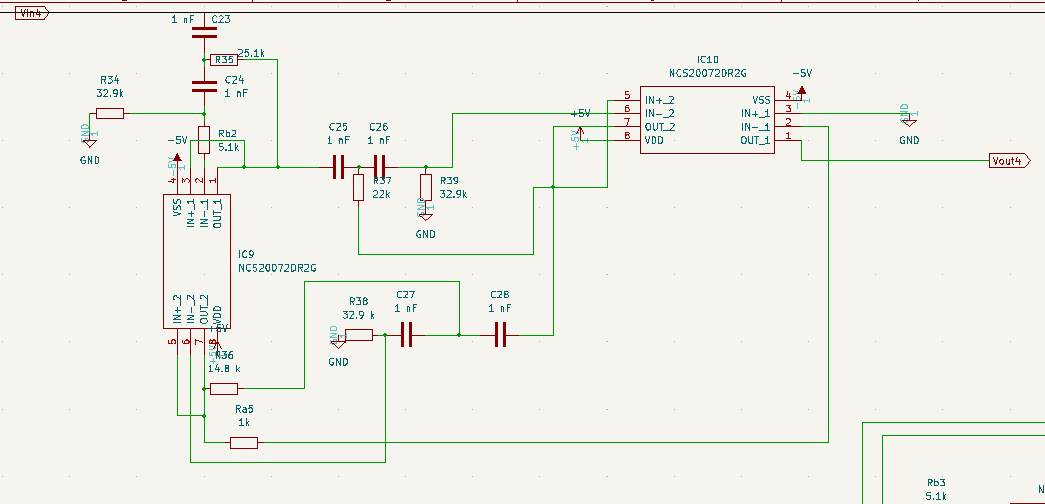Image resolution: width=1045 pixels, height=504 pixels.
Task: Select resistor R39 symbol
Action: (426, 187)
